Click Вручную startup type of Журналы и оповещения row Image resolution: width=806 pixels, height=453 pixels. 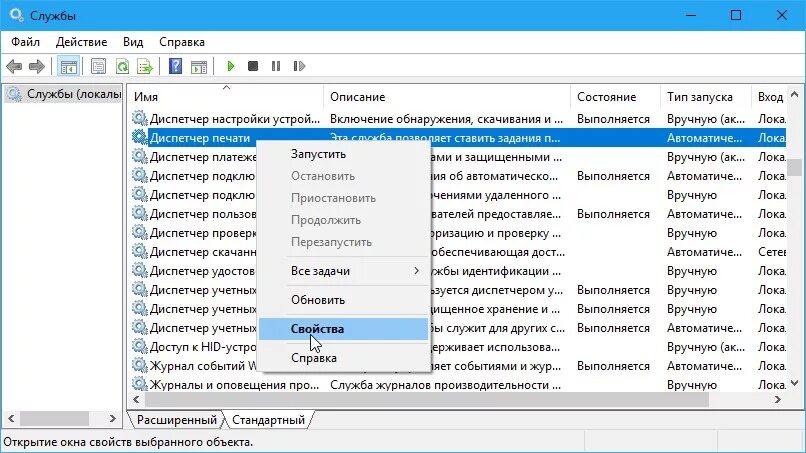(x=692, y=385)
